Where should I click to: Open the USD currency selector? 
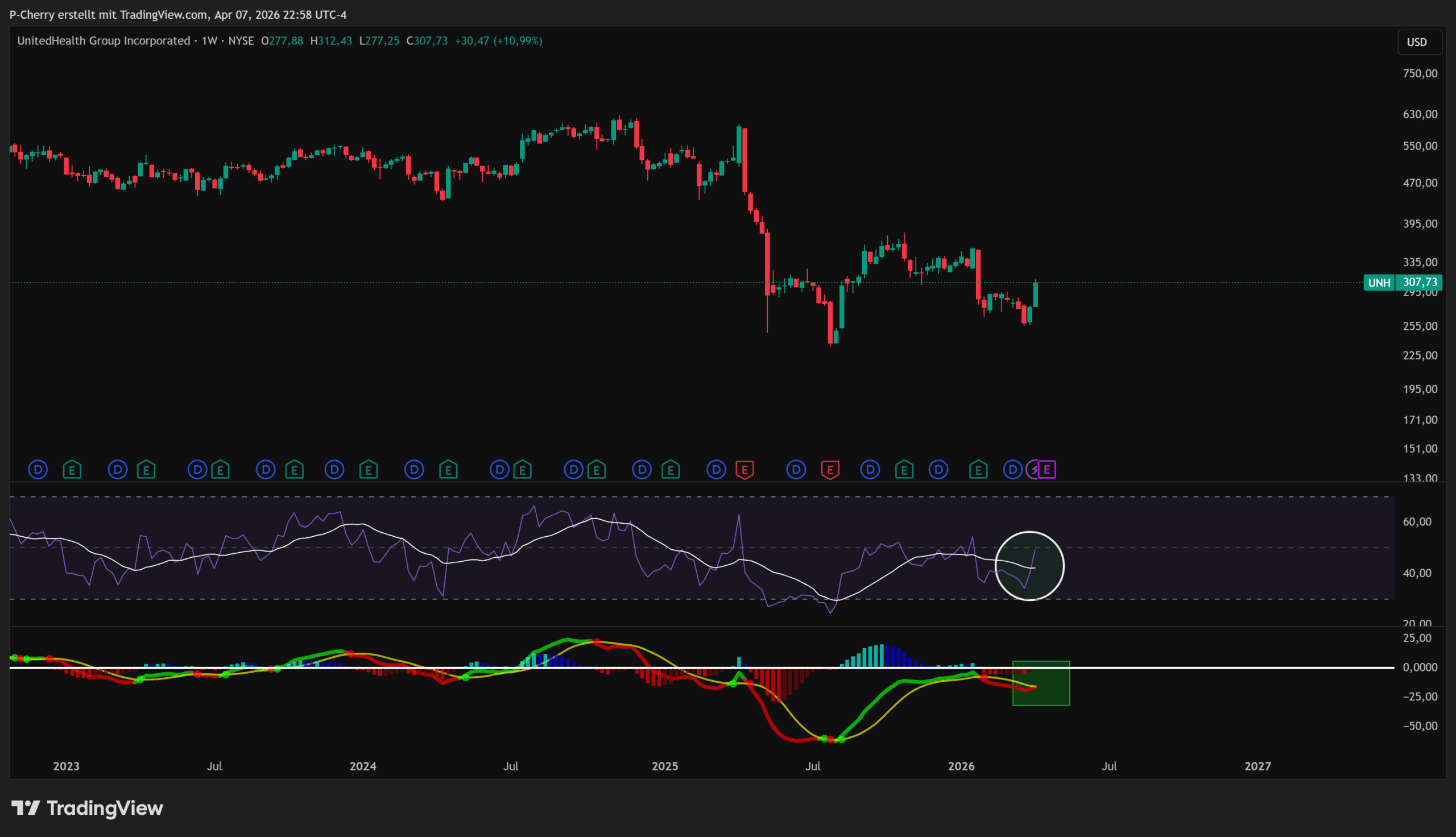(1419, 42)
